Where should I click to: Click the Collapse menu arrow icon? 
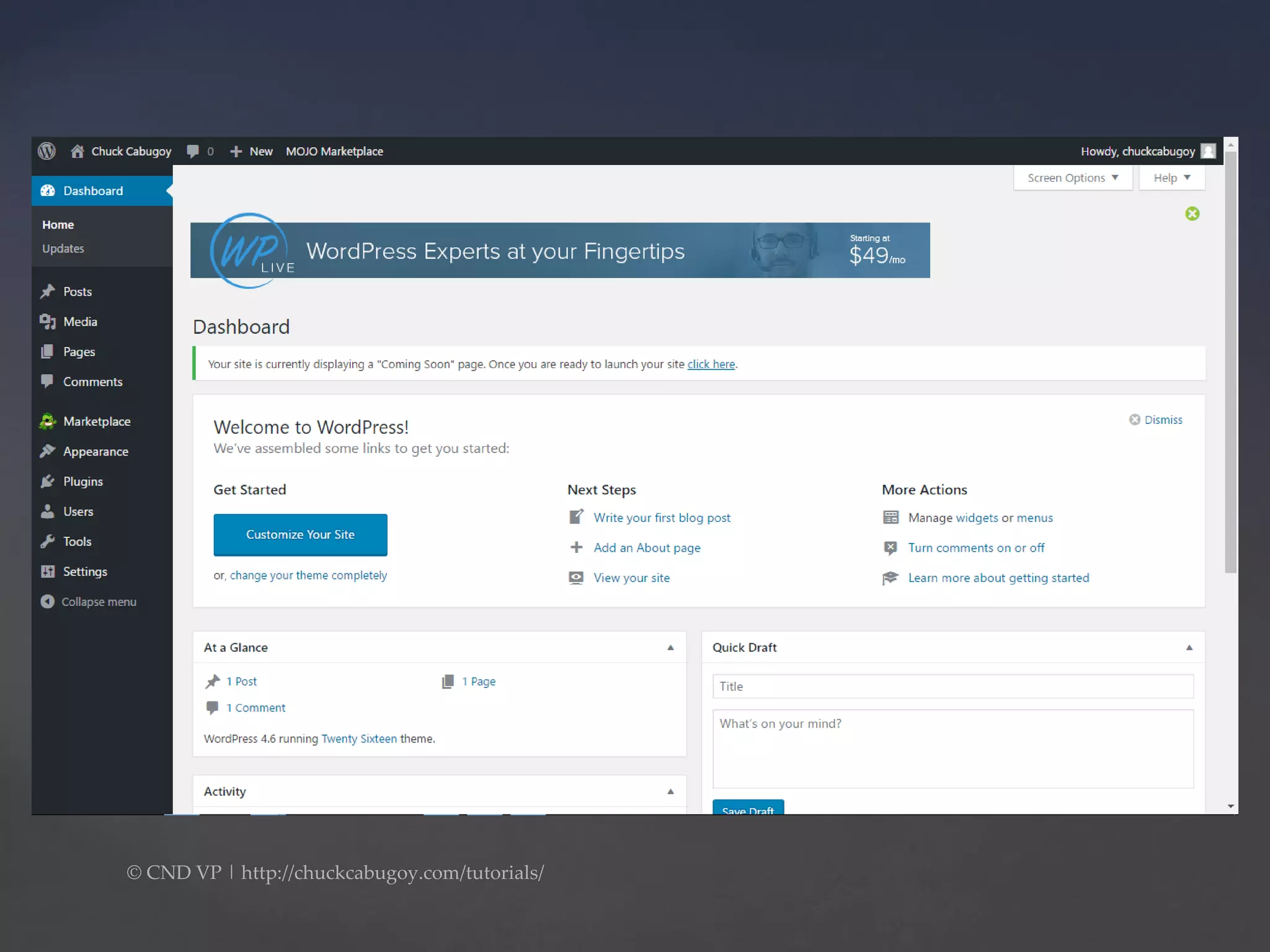(x=48, y=602)
